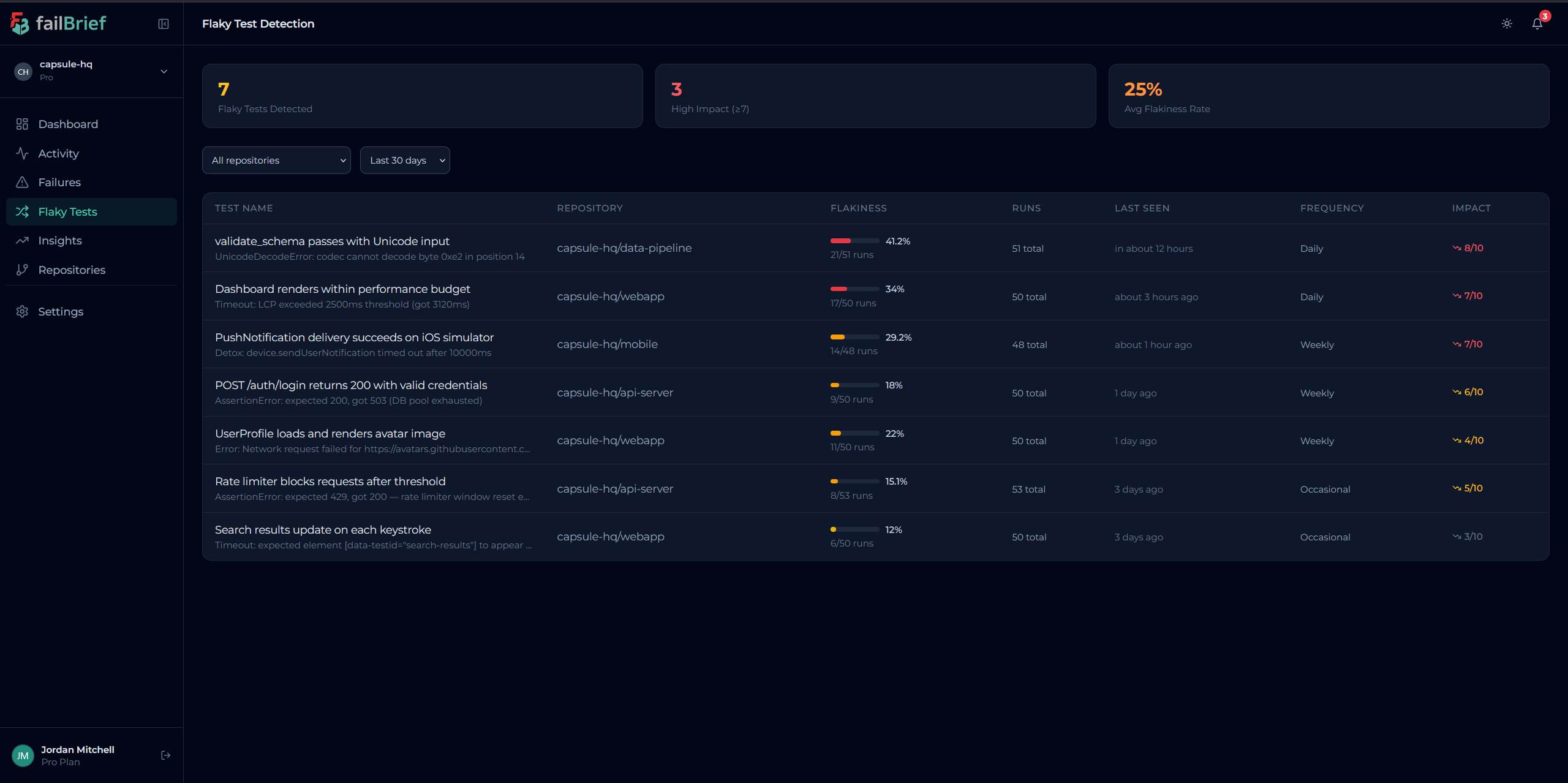
Task: Click the Failures warning triangle icon
Action: point(22,182)
